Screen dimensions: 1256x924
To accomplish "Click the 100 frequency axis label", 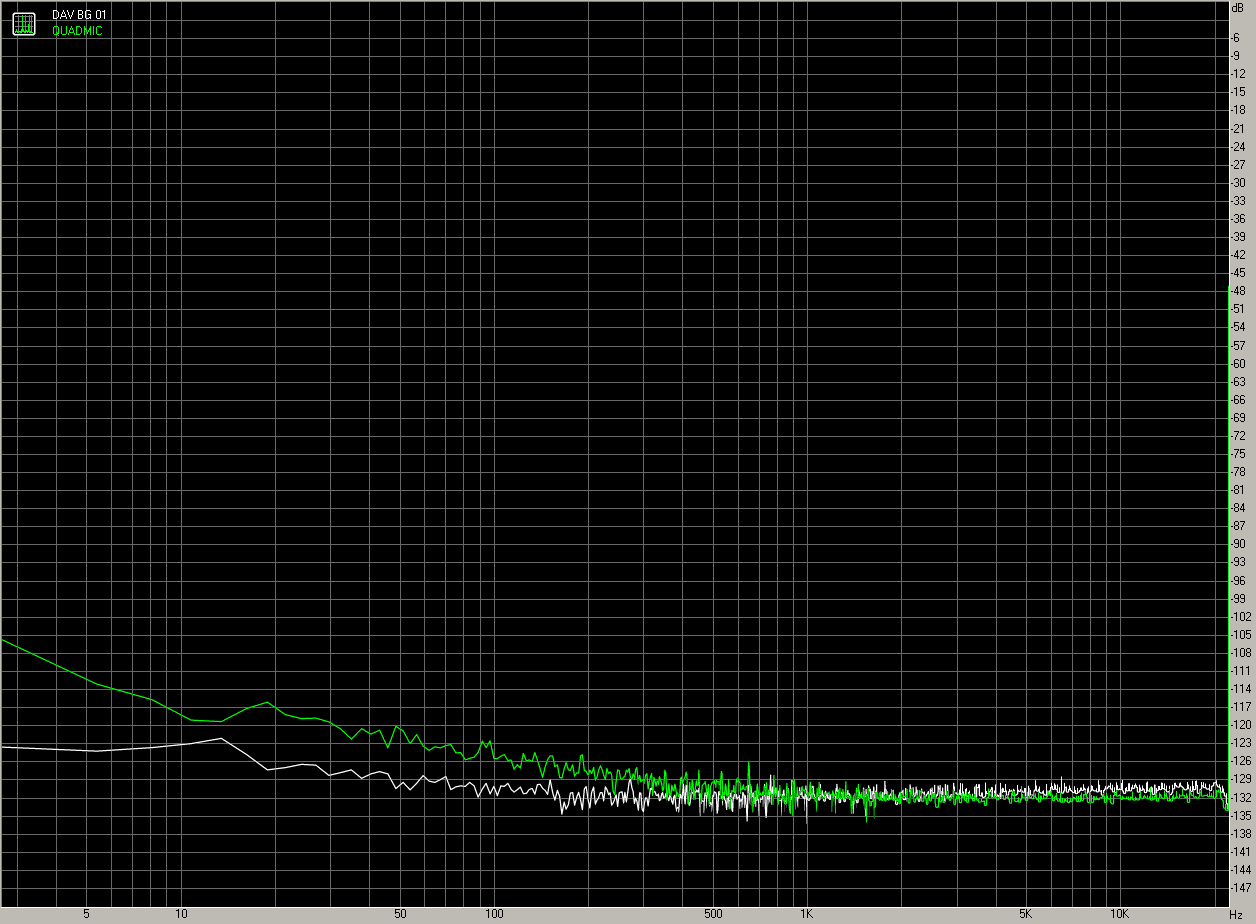I will coord(494,915).
